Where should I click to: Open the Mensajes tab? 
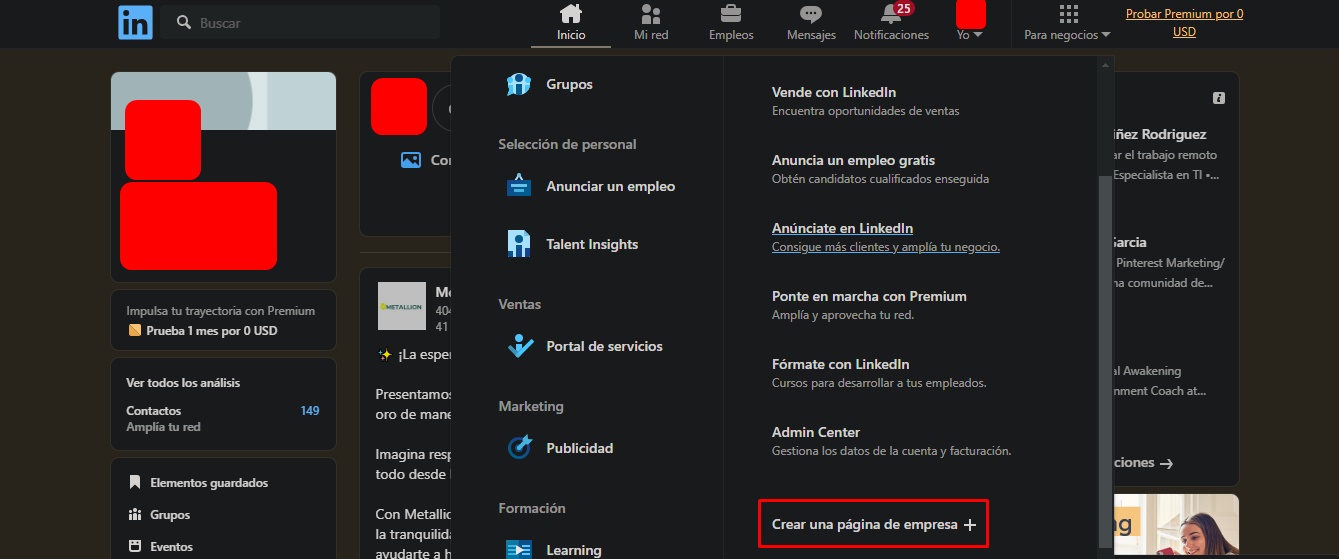pyautogui.click(x=811, y=23)
